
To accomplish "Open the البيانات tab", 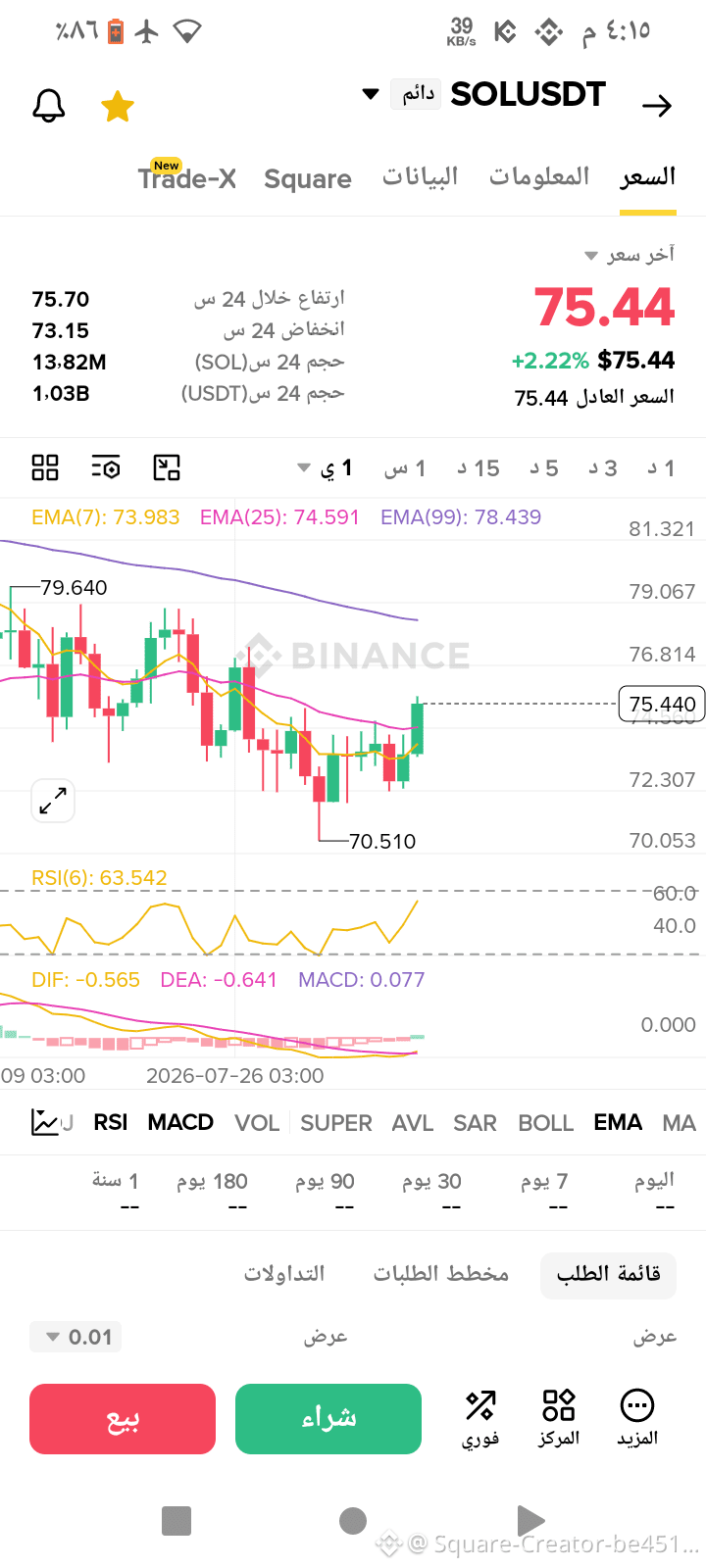I will tap(420, 176).
